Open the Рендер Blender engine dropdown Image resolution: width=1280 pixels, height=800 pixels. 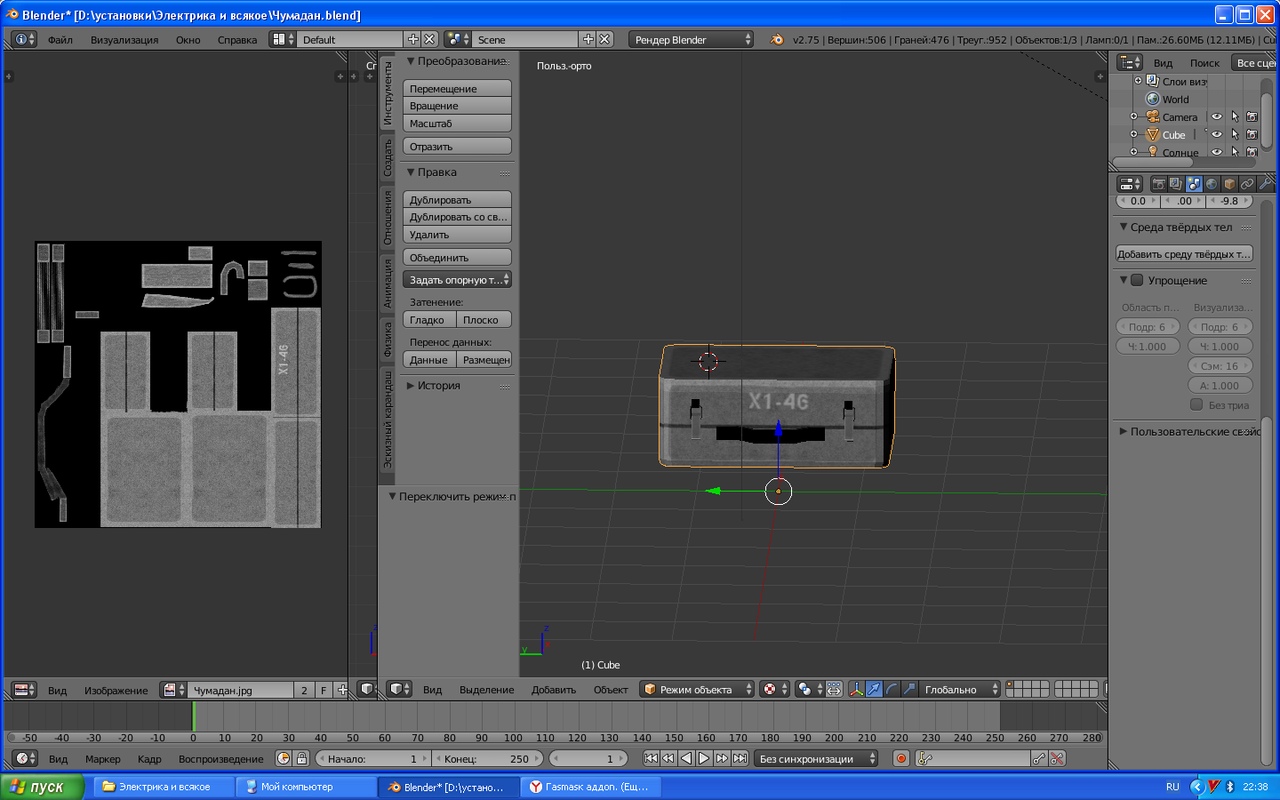point(691,39)
